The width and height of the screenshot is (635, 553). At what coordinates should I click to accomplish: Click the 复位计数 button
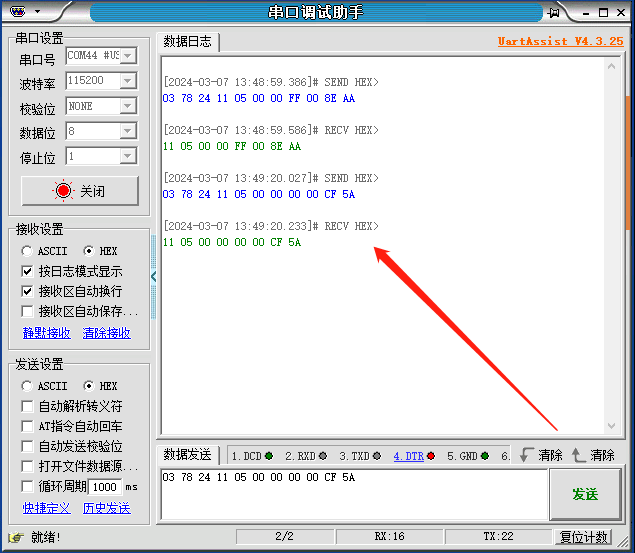tap(583, 538)
